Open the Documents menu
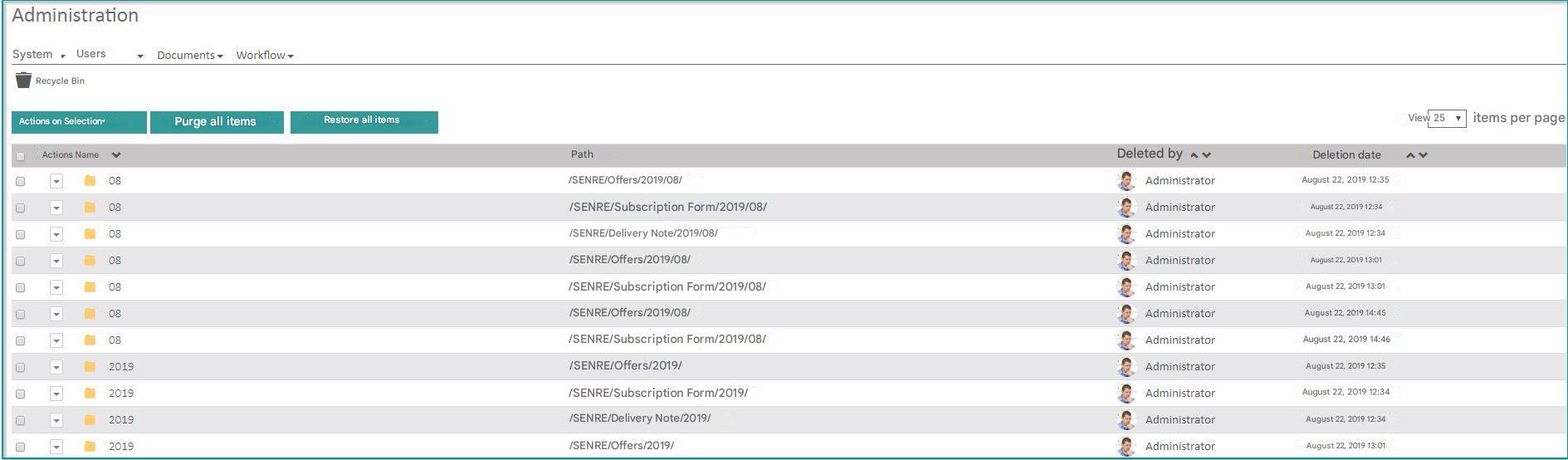Screen dimensions: 1568x460 [x=190, y=56]
